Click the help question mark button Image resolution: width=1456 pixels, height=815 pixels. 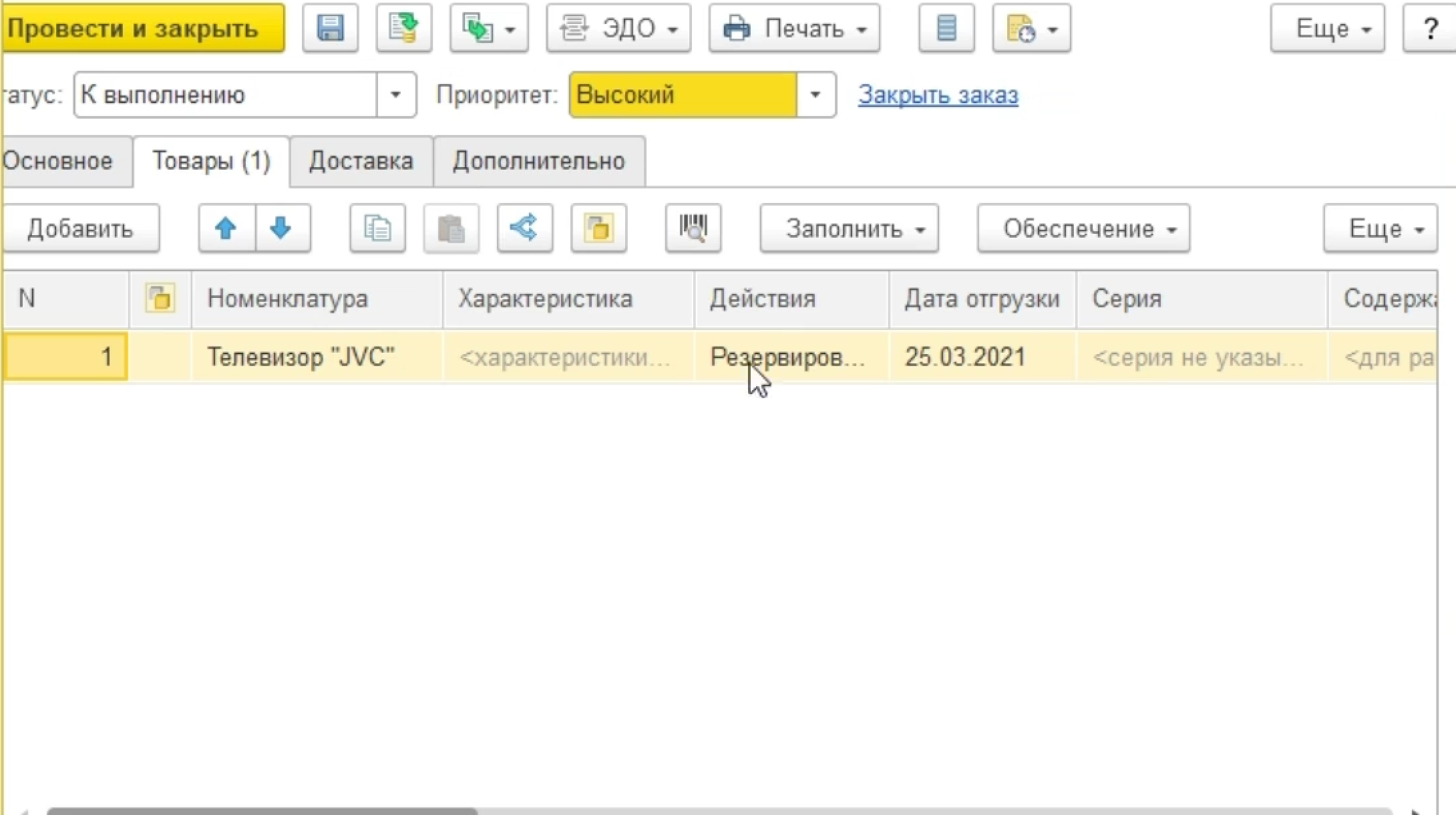(1430, 28)
